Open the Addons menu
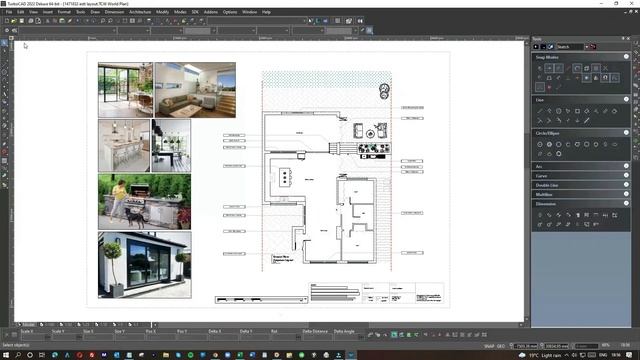The image size is (640, 360). click(211, 12)
